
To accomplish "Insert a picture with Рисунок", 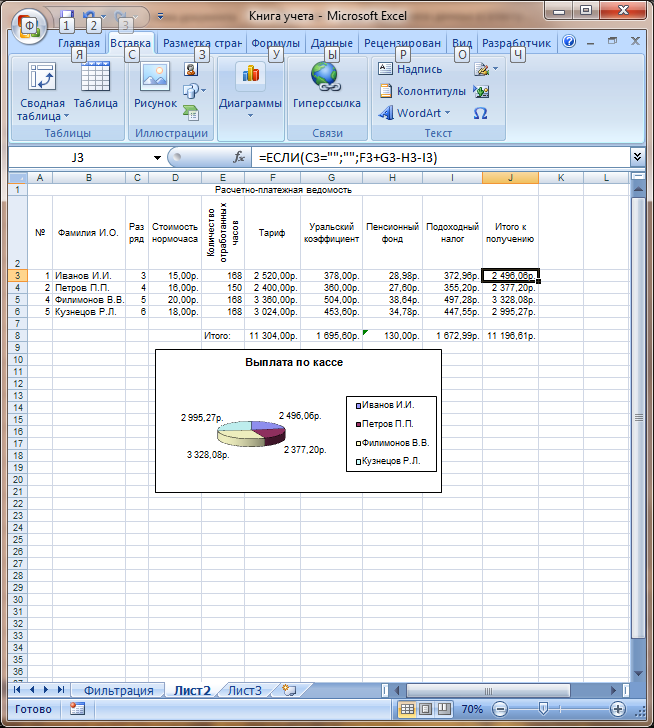I will (155, 86).
